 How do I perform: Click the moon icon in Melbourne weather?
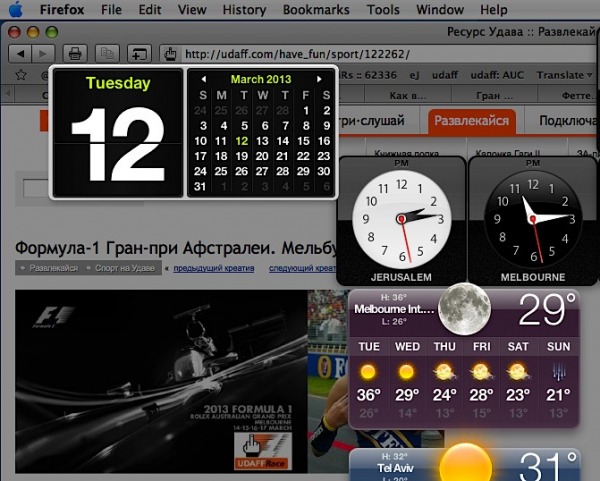click(465, 309)
